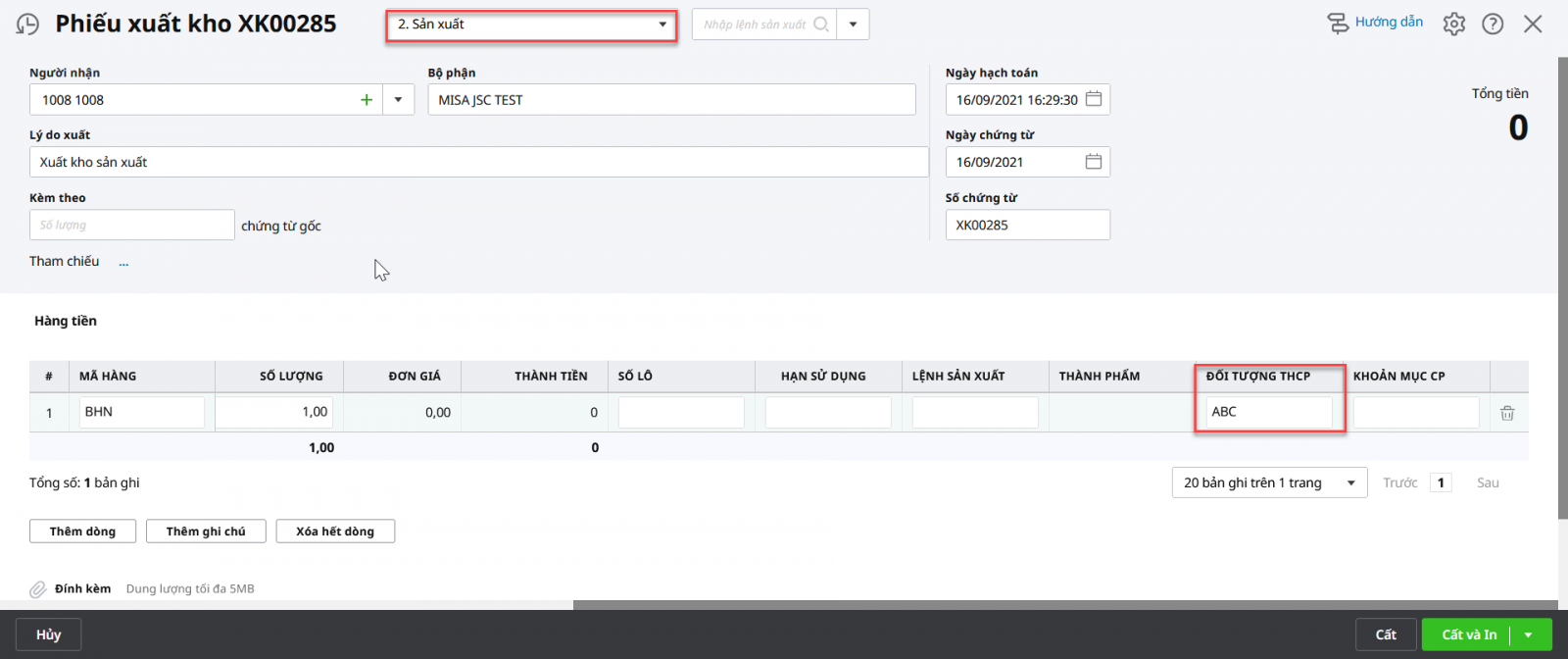Click the horizontal scrollbar at the bottom
Image resolution: width=1568 pixels, height=659 pixels.
click(x=1063, y=605)
